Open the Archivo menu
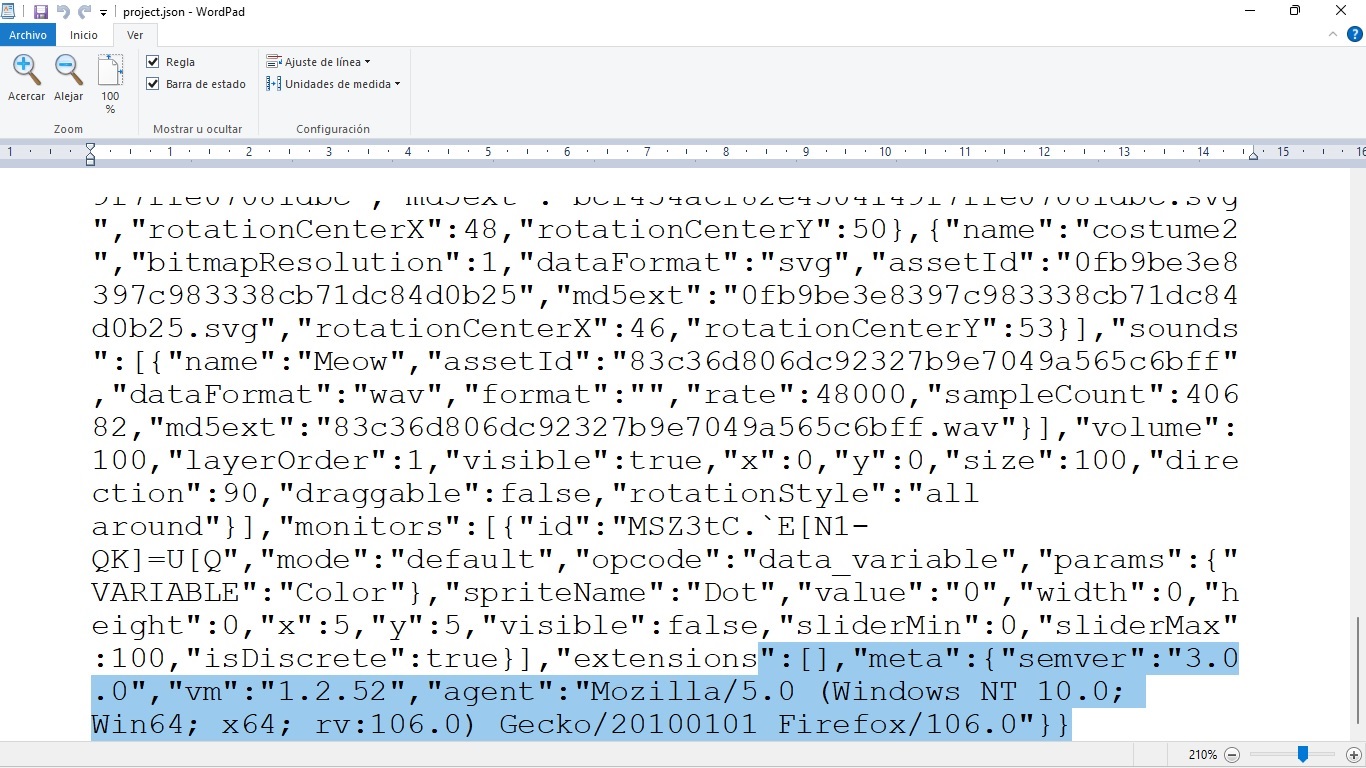 click(x=28, y=34)
